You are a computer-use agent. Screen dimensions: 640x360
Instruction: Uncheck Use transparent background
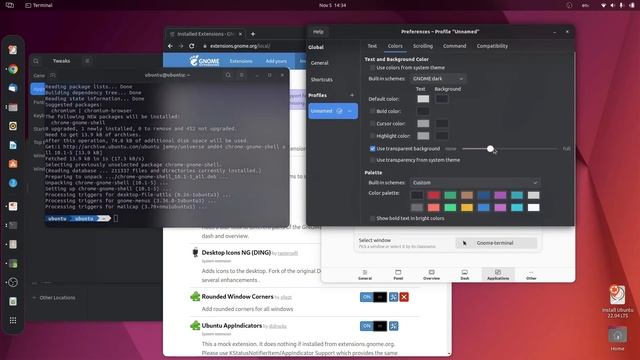coord(372,149)
